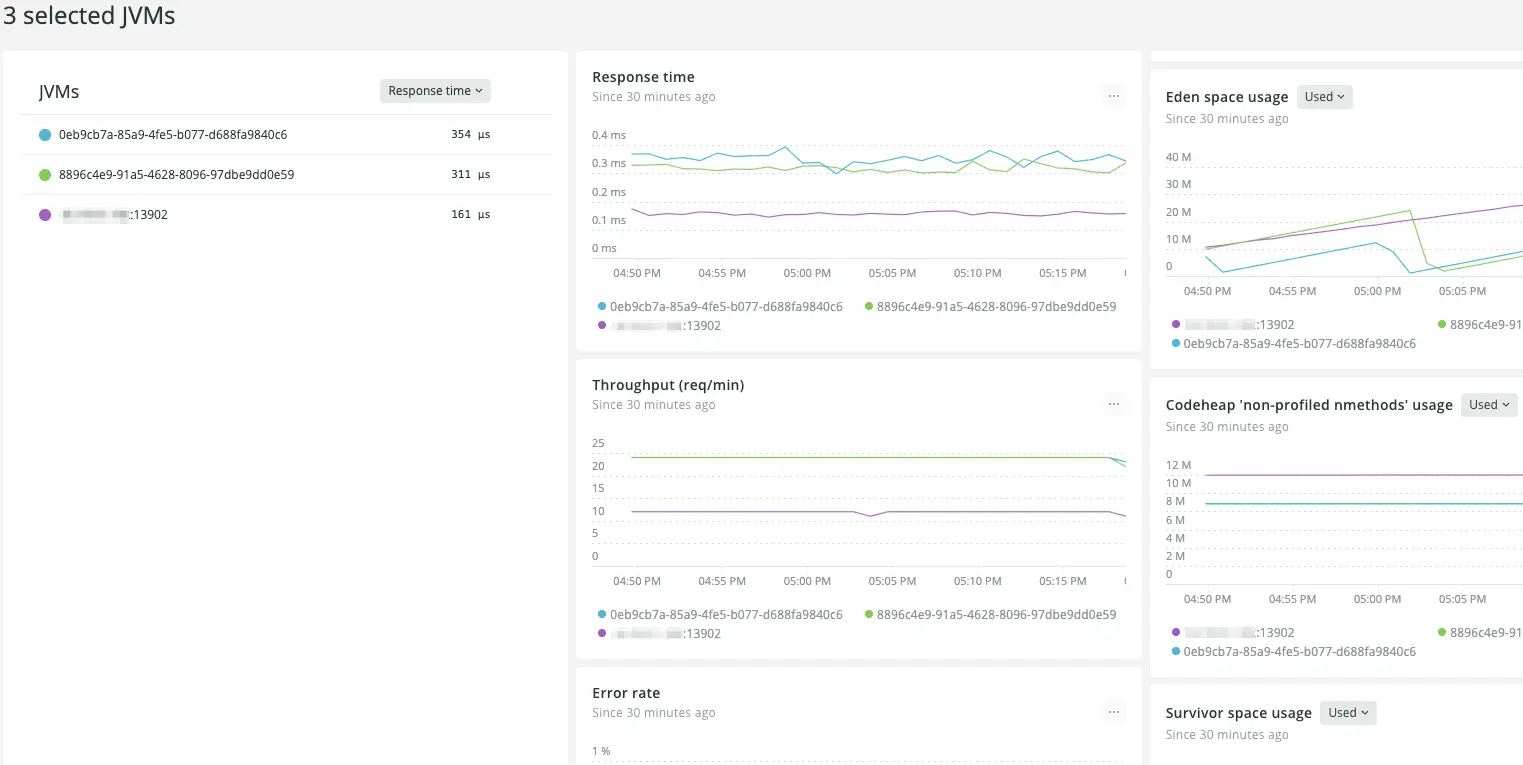Open the Used dropdown on Eden space usage
Viewport: 1523px width, 765px height.
[x=1324, y=96]
